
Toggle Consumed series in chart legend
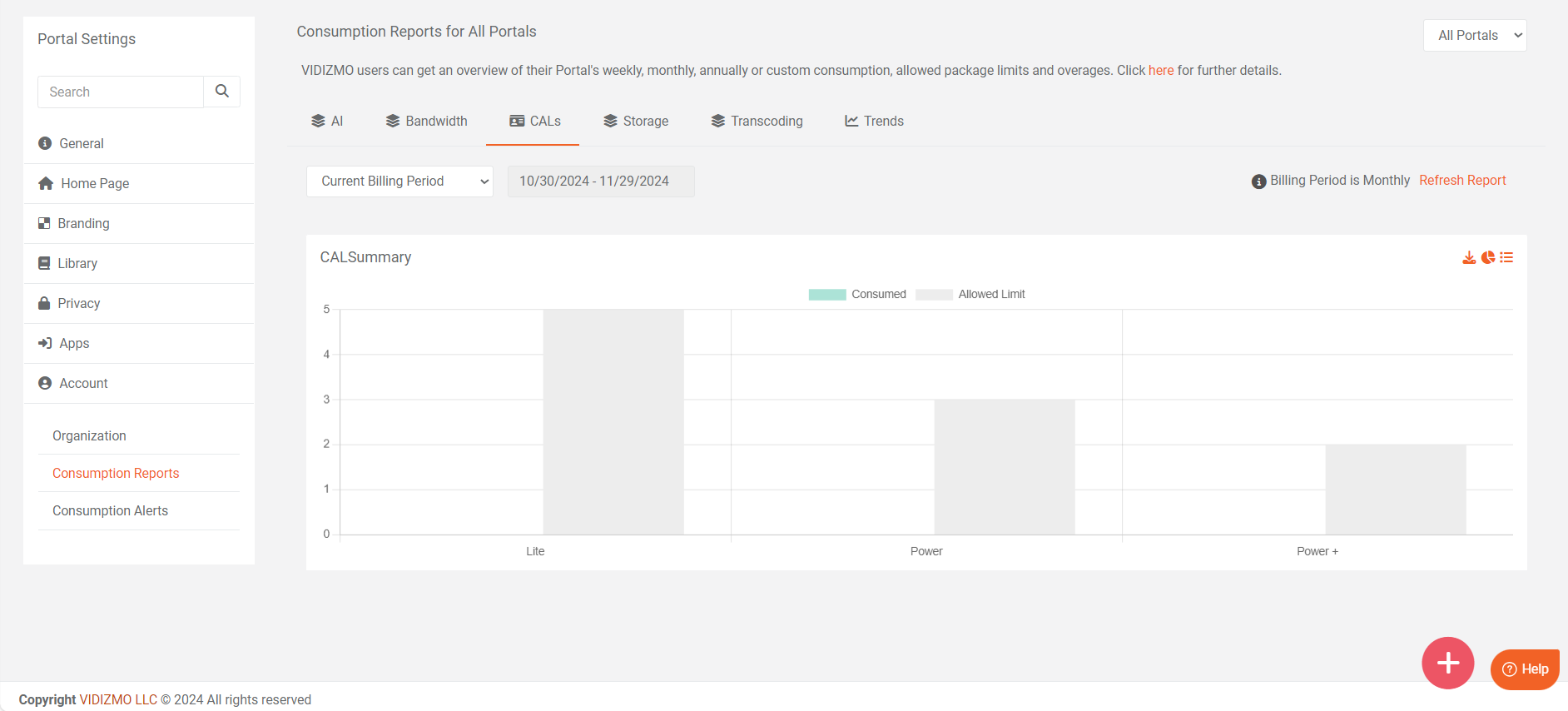[x=857, y=295]
